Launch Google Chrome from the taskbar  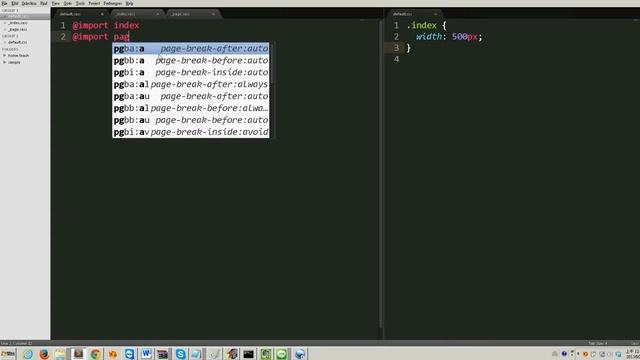point(96,354)
